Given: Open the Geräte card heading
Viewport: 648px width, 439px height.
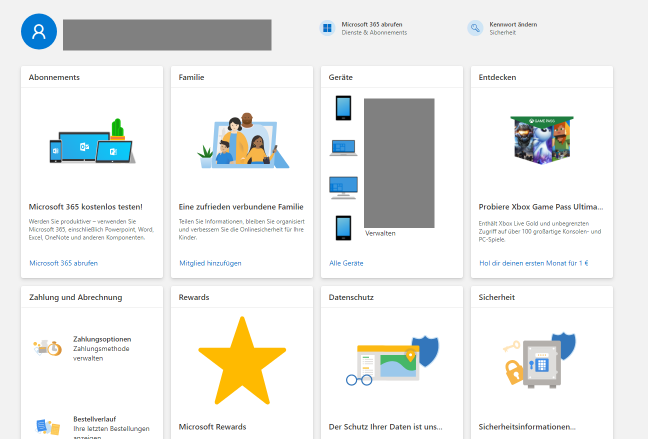Looking at the screenshot, I should click(341, 77).
